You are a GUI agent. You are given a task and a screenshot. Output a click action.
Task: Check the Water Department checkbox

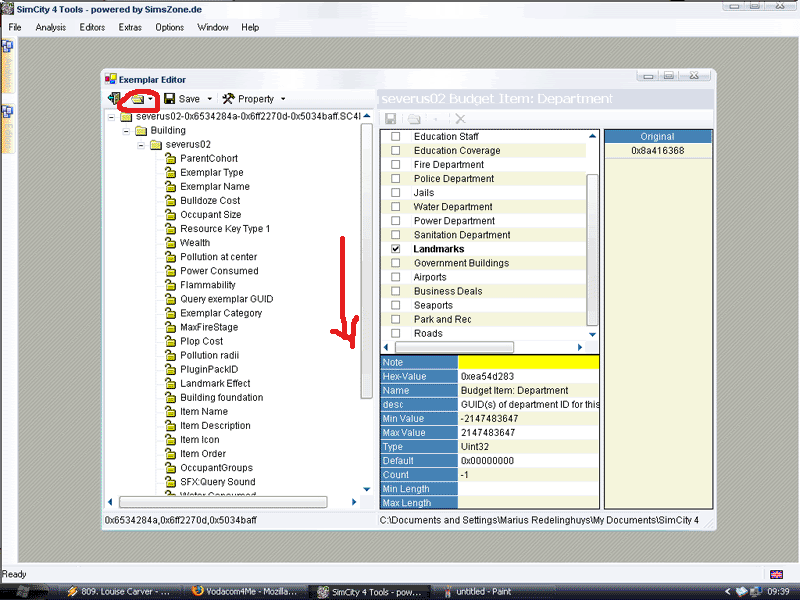[x=395, y=207]
